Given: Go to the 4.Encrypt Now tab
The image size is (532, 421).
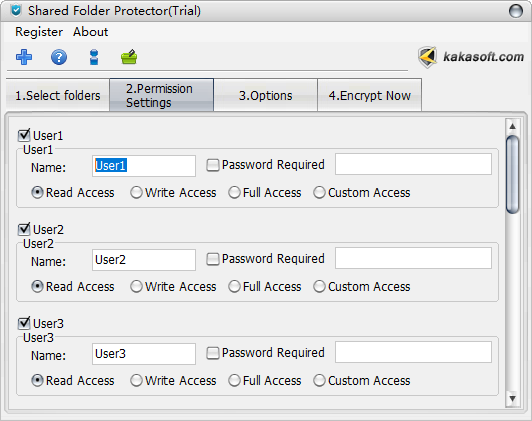Looking at the screenshot, I should pyautogui.click(x=369, y=95).
